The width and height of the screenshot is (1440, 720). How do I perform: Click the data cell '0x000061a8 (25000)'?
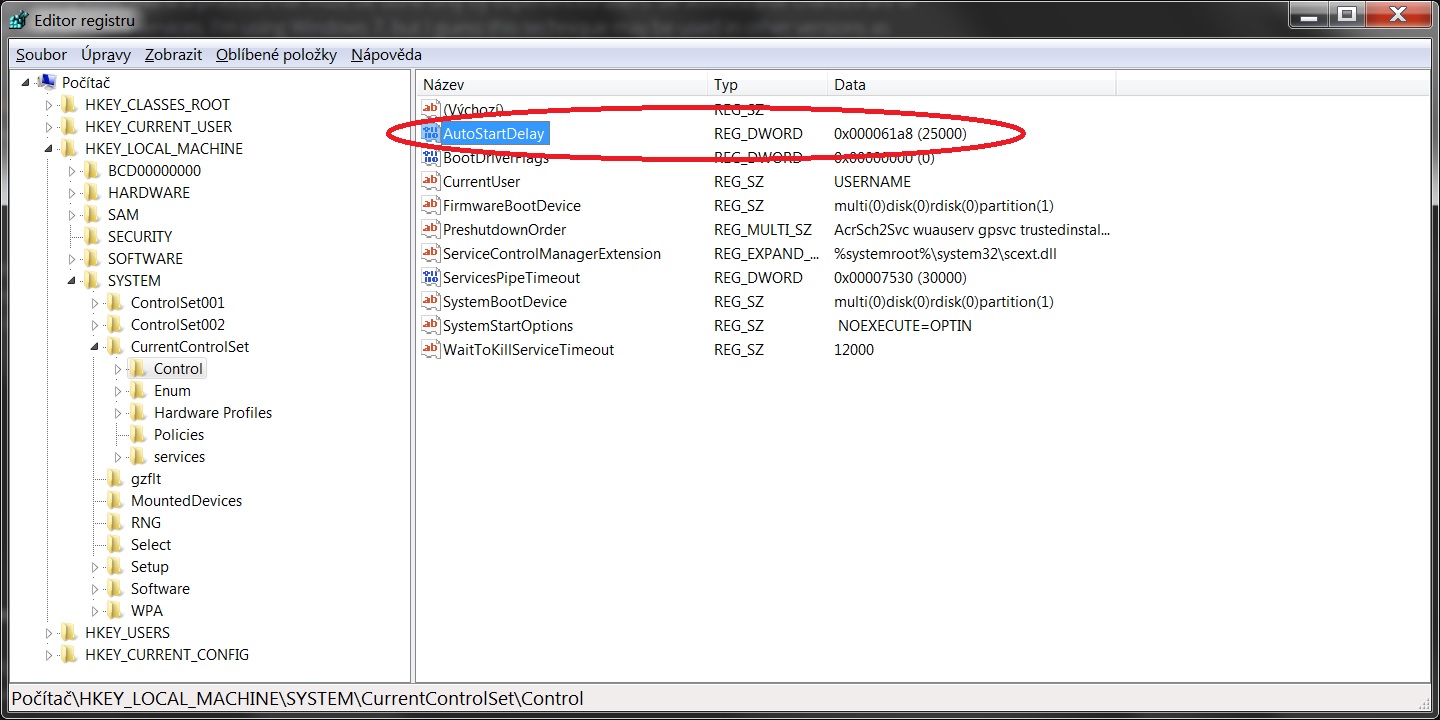click(x=900, y=133)
